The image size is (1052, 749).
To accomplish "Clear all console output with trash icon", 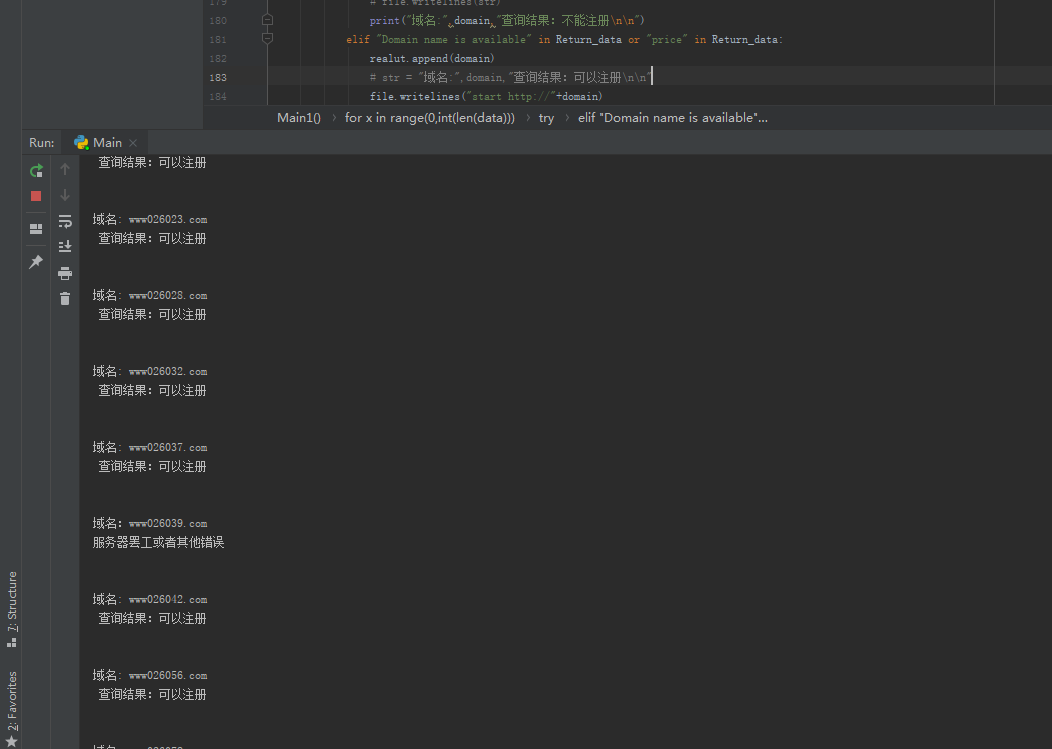I will pyautogui.click(x=65, y=299).
